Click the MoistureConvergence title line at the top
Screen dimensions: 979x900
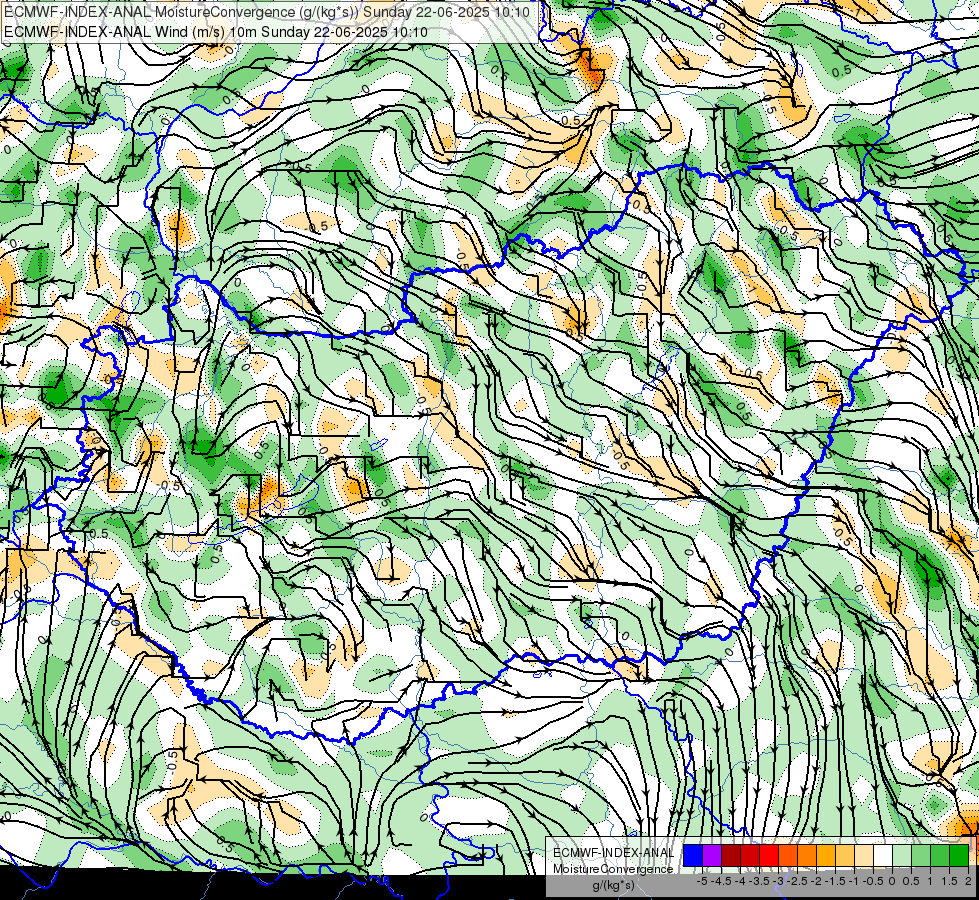[x=267, y=12]
